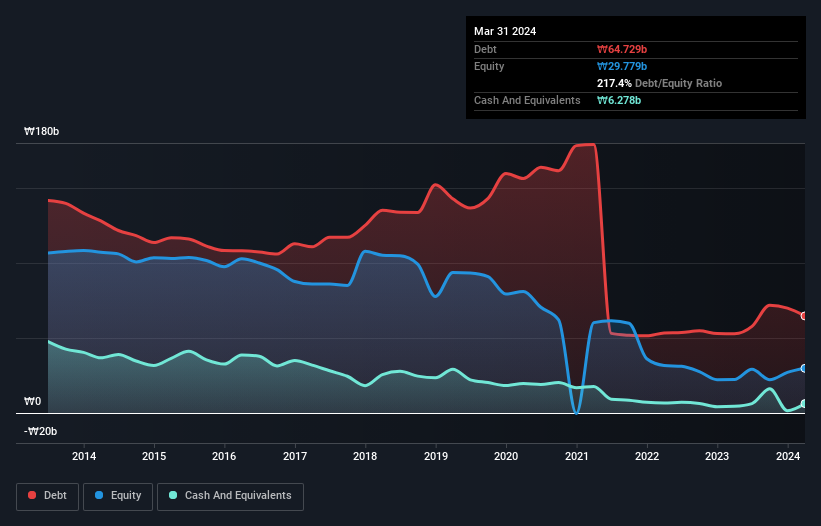Click the blue Equity legend dot

(x=99, y=495)
